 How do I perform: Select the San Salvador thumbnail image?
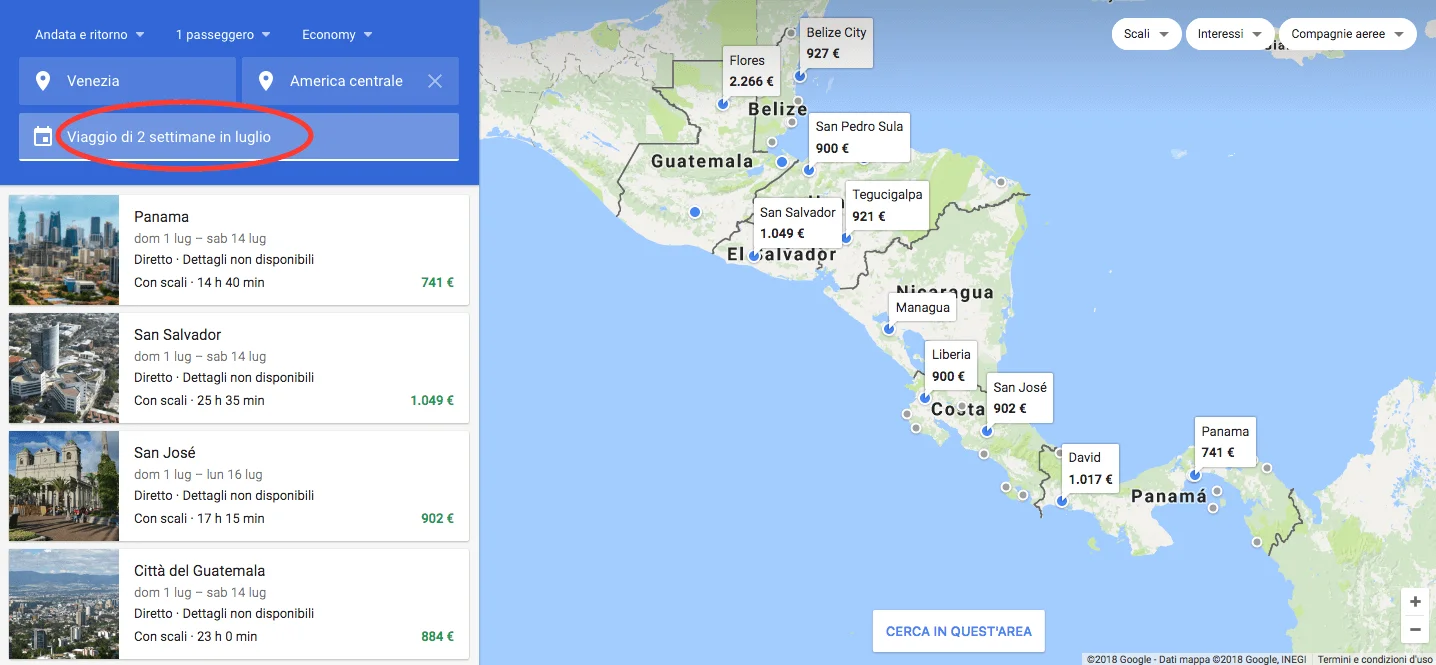(x=64, y=368)
